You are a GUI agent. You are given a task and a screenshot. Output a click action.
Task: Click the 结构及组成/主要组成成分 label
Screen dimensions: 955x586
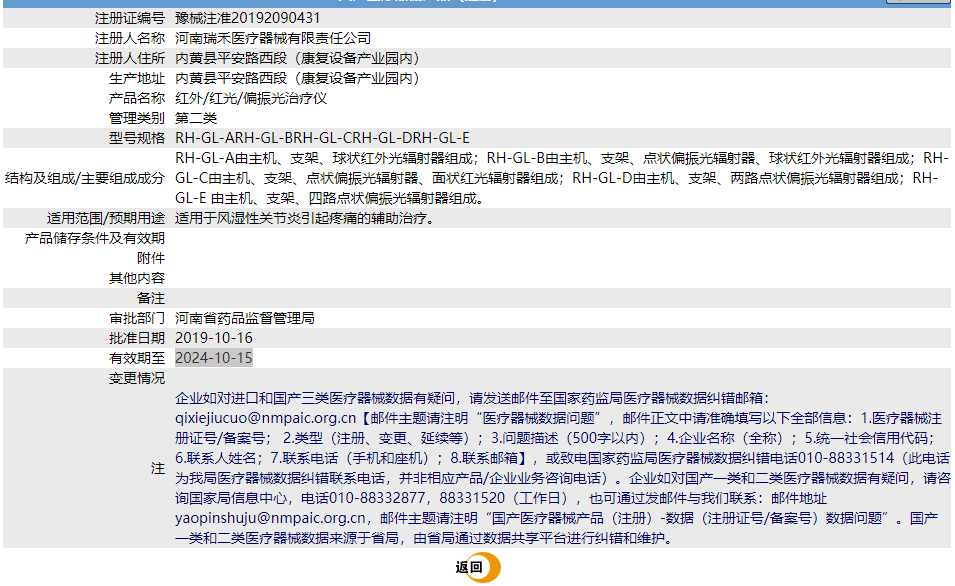tap(85, 178)
